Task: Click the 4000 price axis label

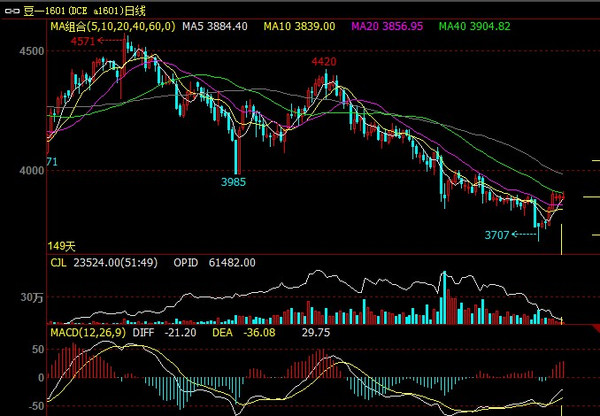Action: tap(33, 171)
